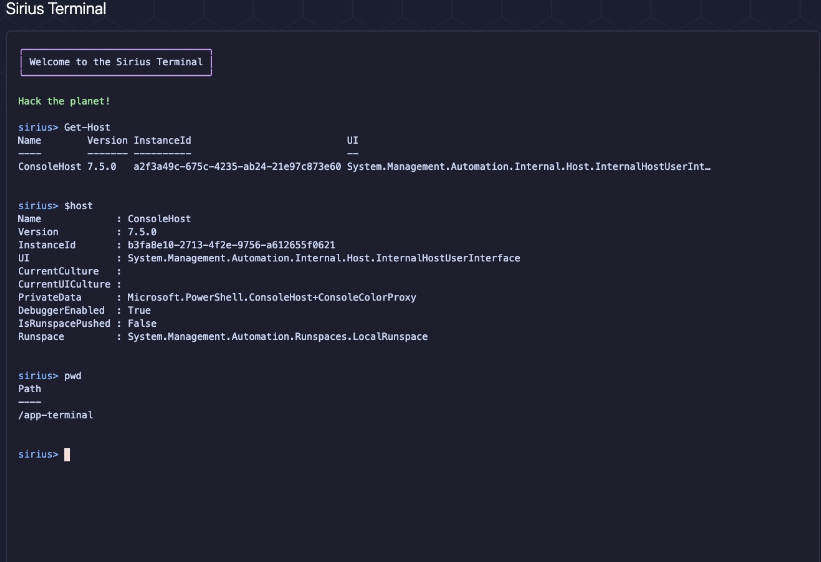Click the ConsoleColorProxy PrivateData value

point(272,297)
